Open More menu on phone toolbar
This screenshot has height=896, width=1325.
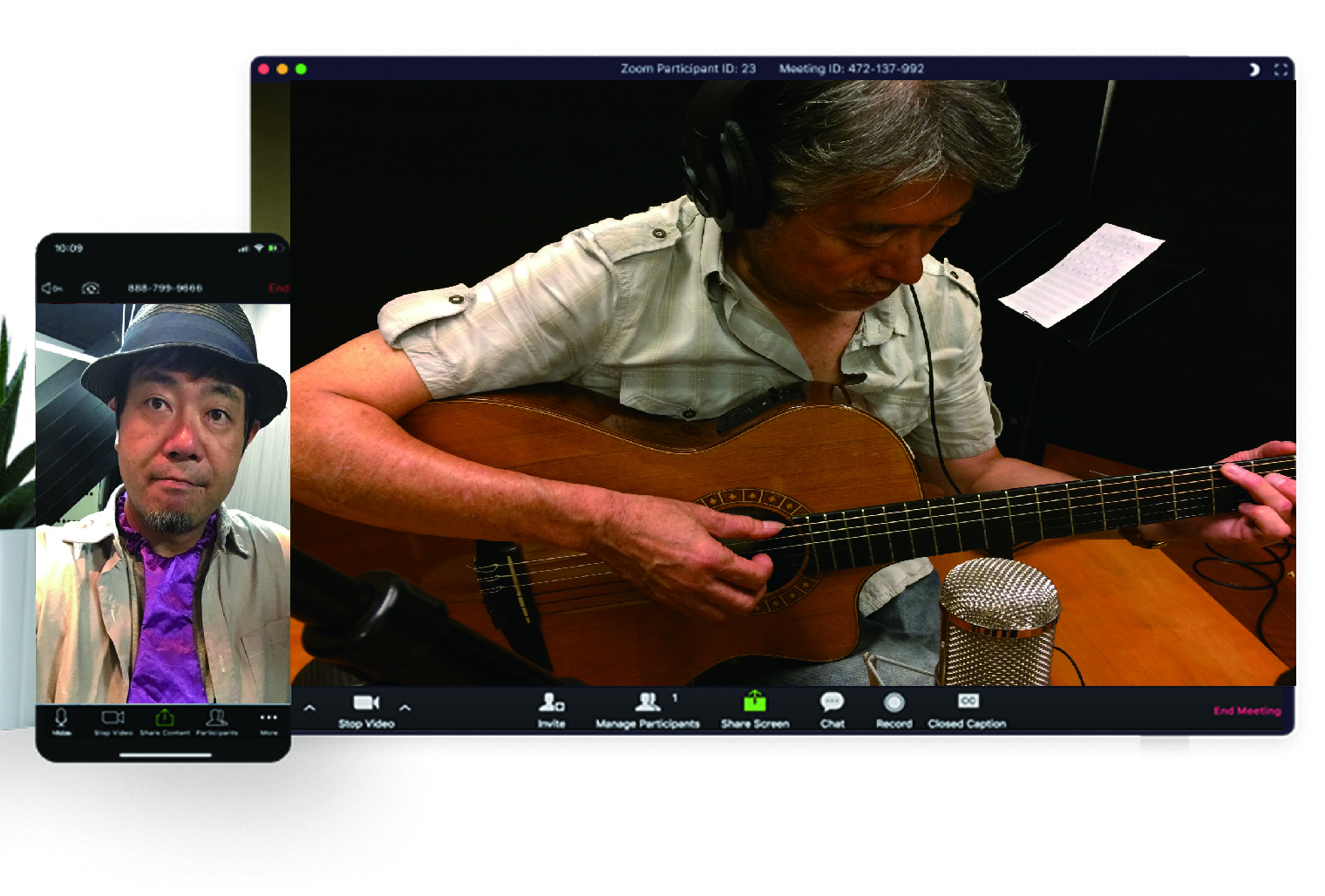(268, 723)
